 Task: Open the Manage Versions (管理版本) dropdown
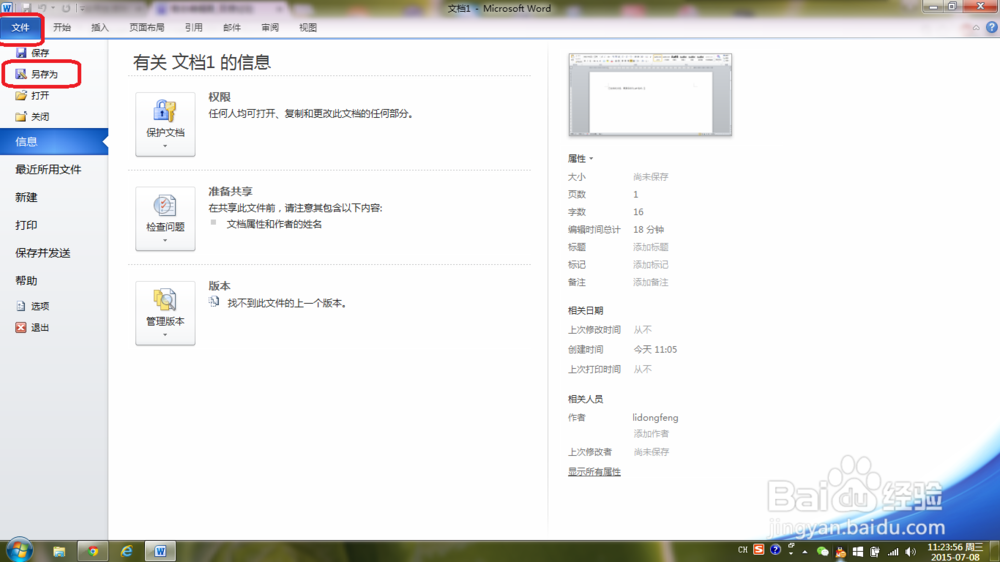[165, 313]
